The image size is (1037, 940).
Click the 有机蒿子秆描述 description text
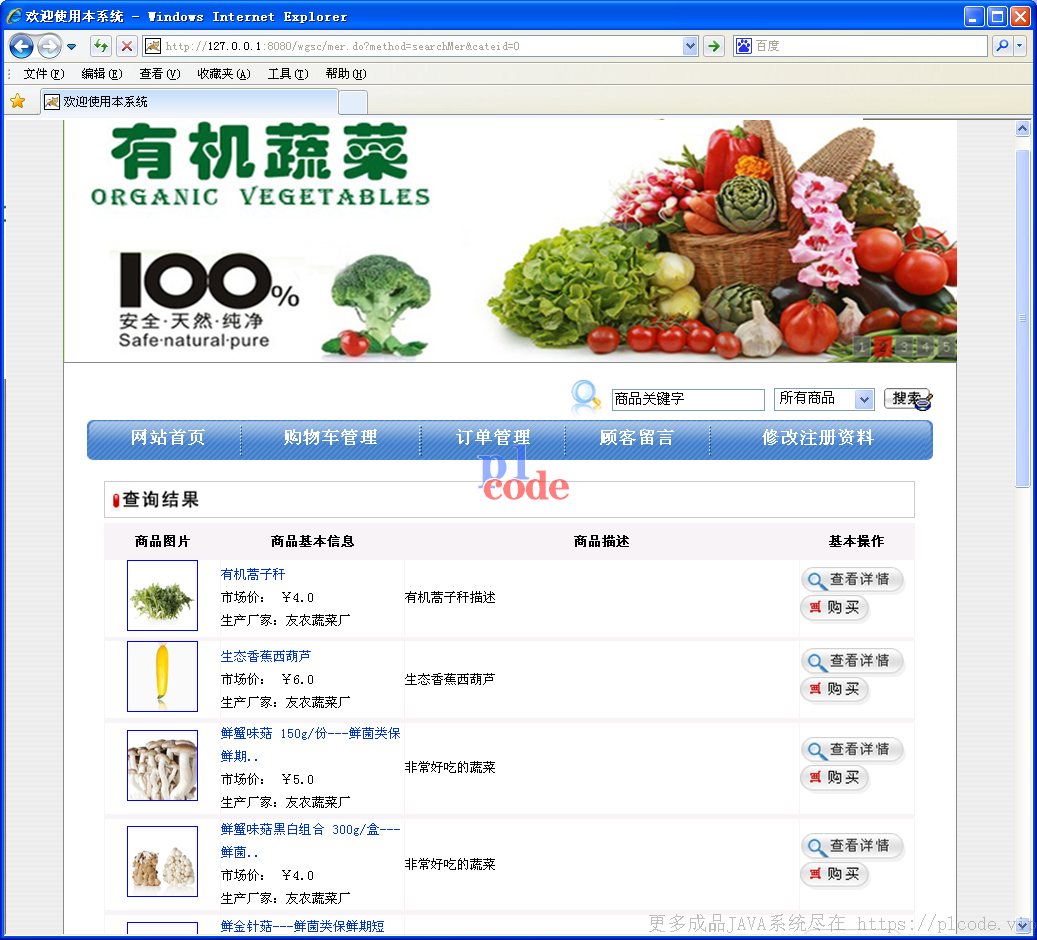[450, 597]
